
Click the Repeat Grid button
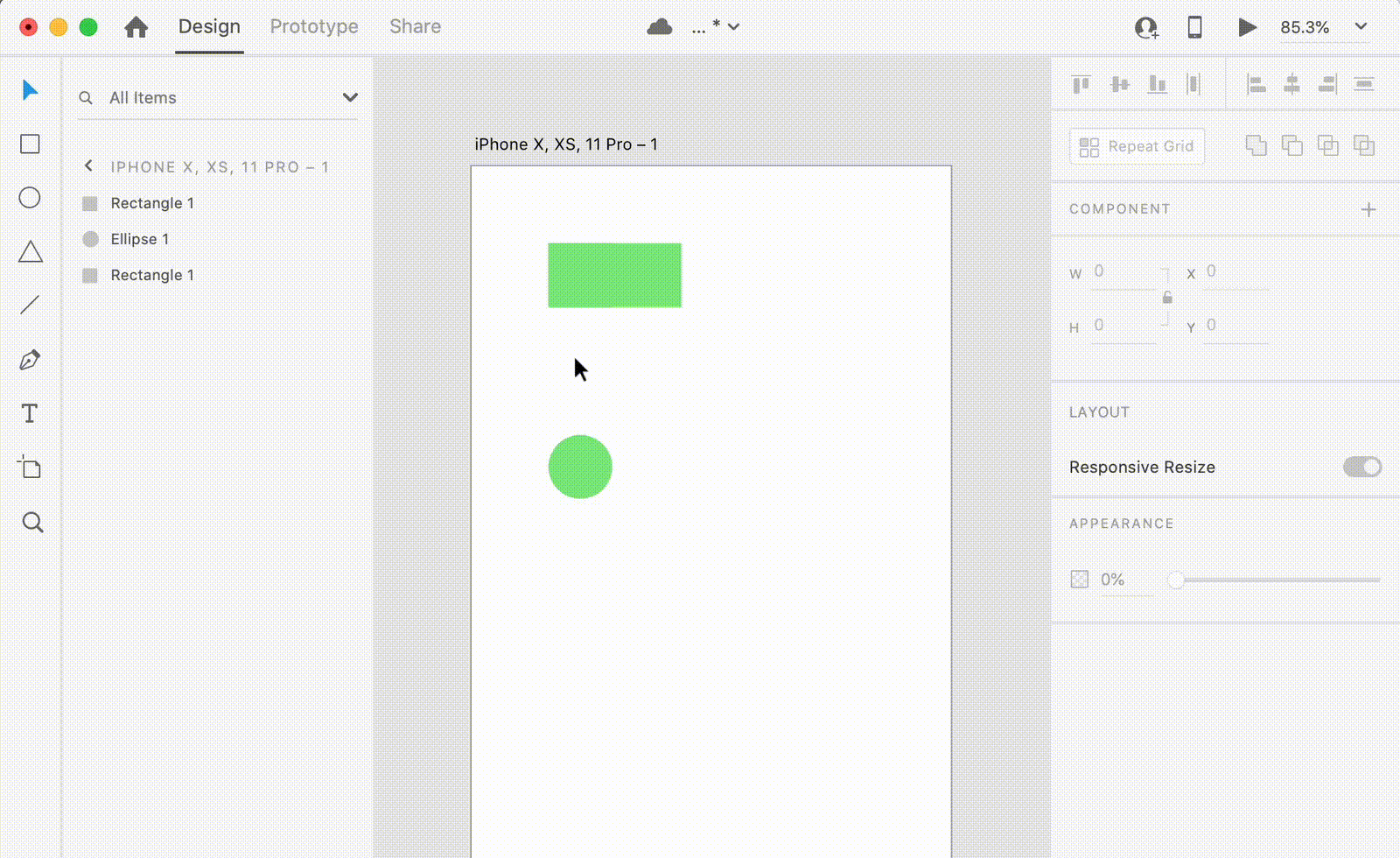point(1137,146)
